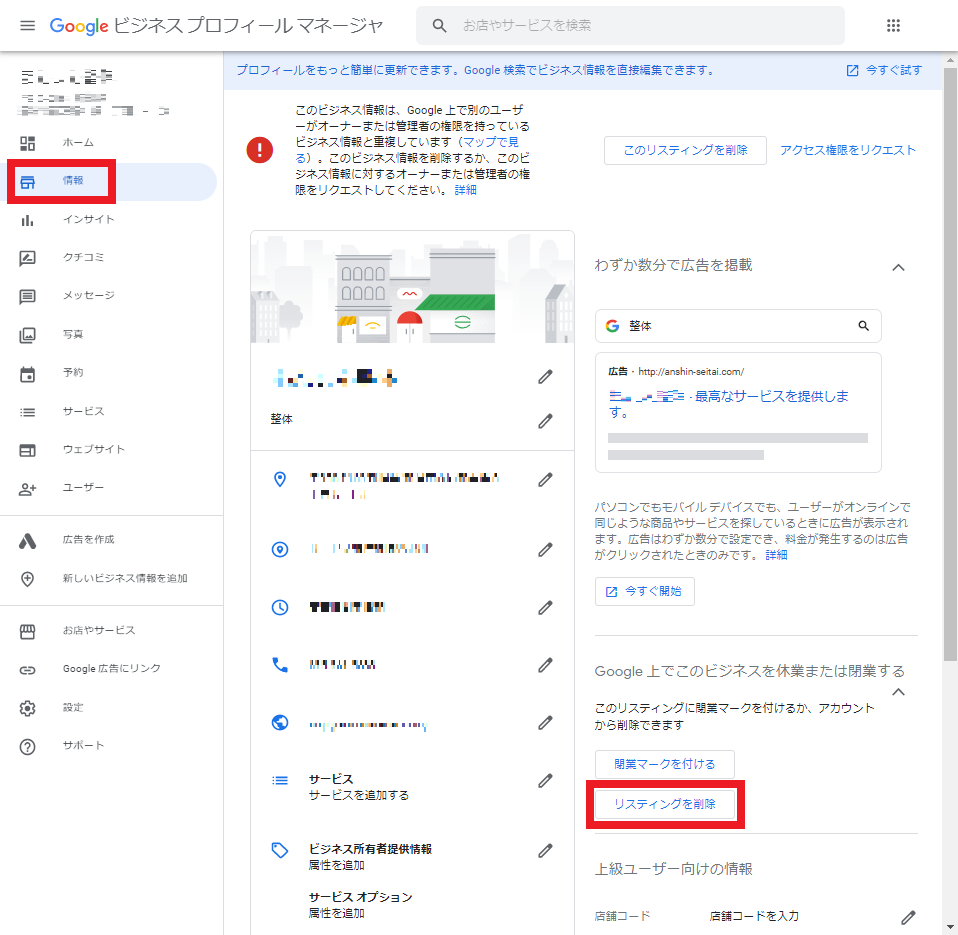
Task: Edit ビジネス所有者提供情報 pencil icon
Action: pos(545,850)
